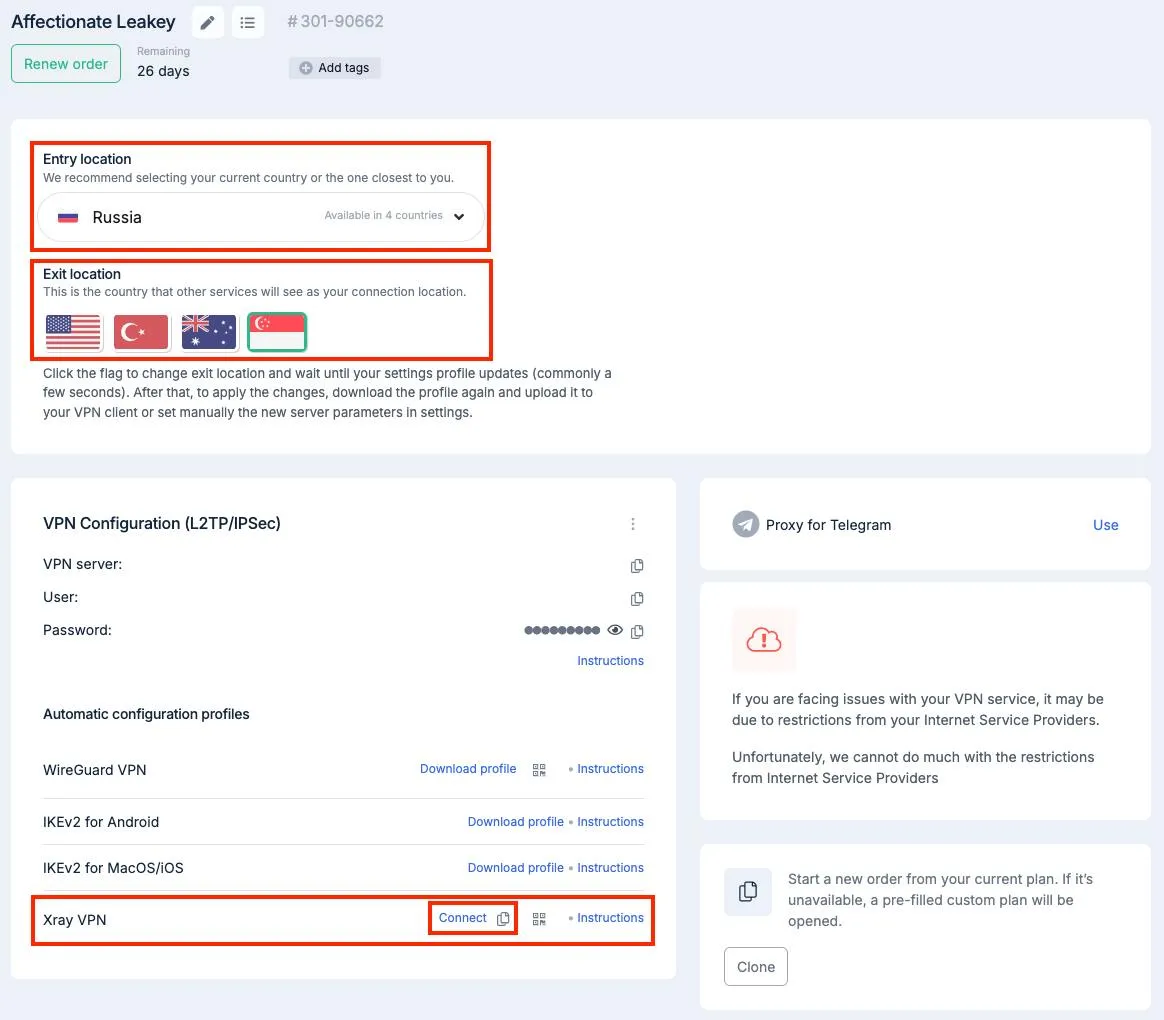Copy the VPN server address
The width and height of the screenshot is (1164, 1020).
[637, 566]
